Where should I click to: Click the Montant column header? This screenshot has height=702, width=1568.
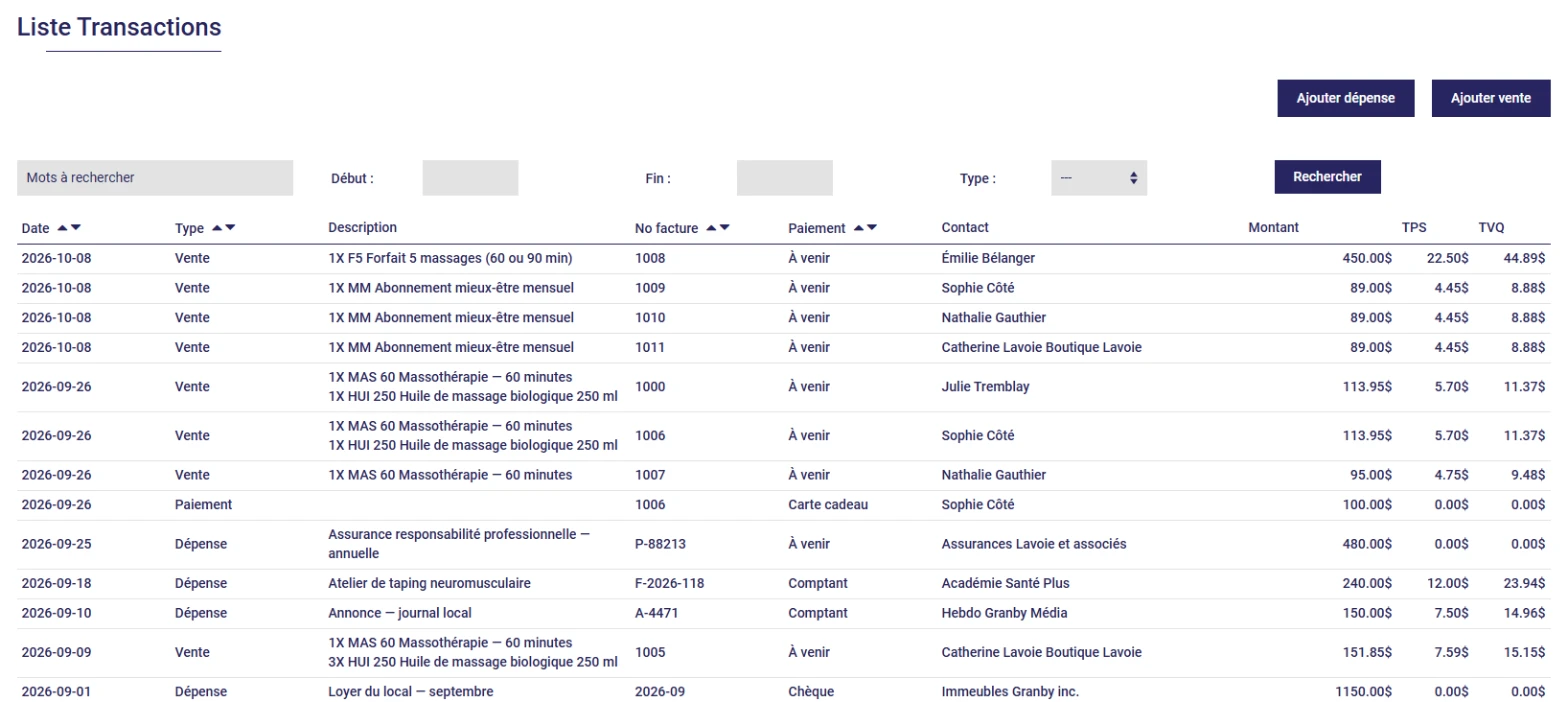point(1274,228)
